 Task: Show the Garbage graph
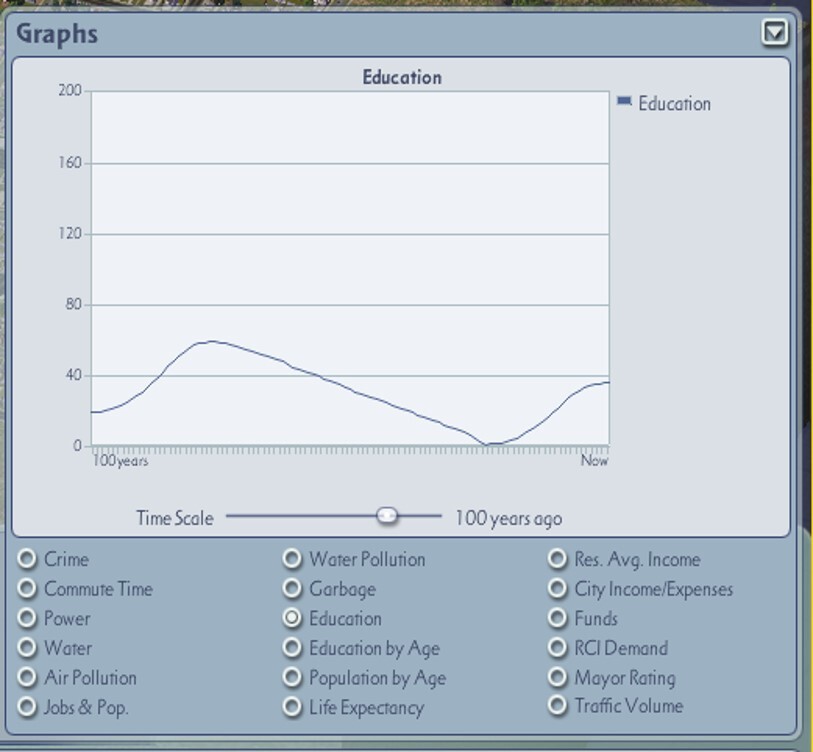click(x=292, y=589)
